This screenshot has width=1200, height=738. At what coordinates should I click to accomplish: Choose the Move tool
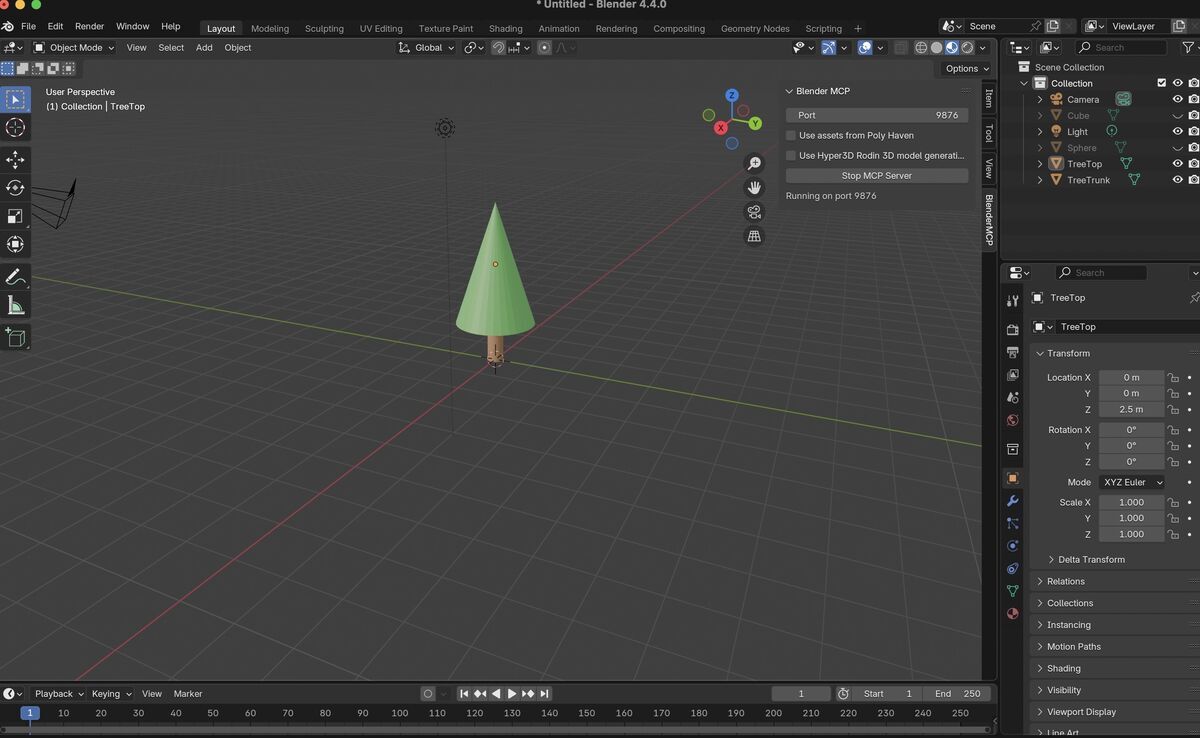[x=15, y=160]
